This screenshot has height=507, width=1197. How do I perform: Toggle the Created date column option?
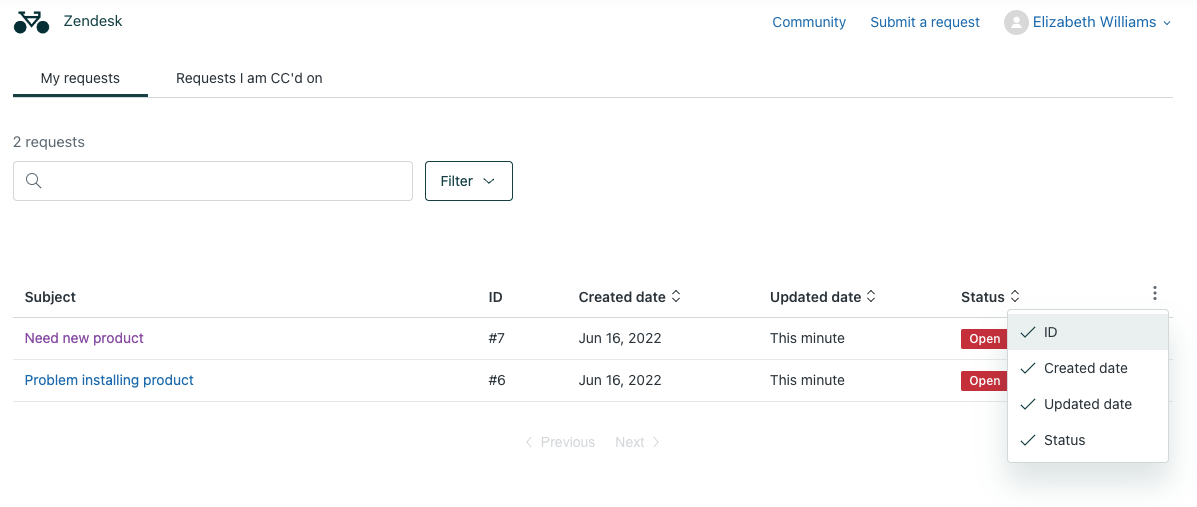pos(1087,368)
